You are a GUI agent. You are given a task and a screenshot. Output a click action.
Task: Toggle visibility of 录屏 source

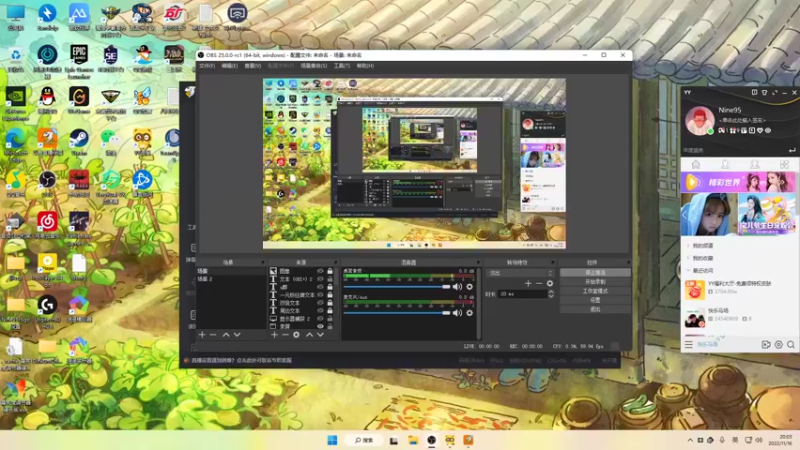pyautogui.click(x=320, y=327)
